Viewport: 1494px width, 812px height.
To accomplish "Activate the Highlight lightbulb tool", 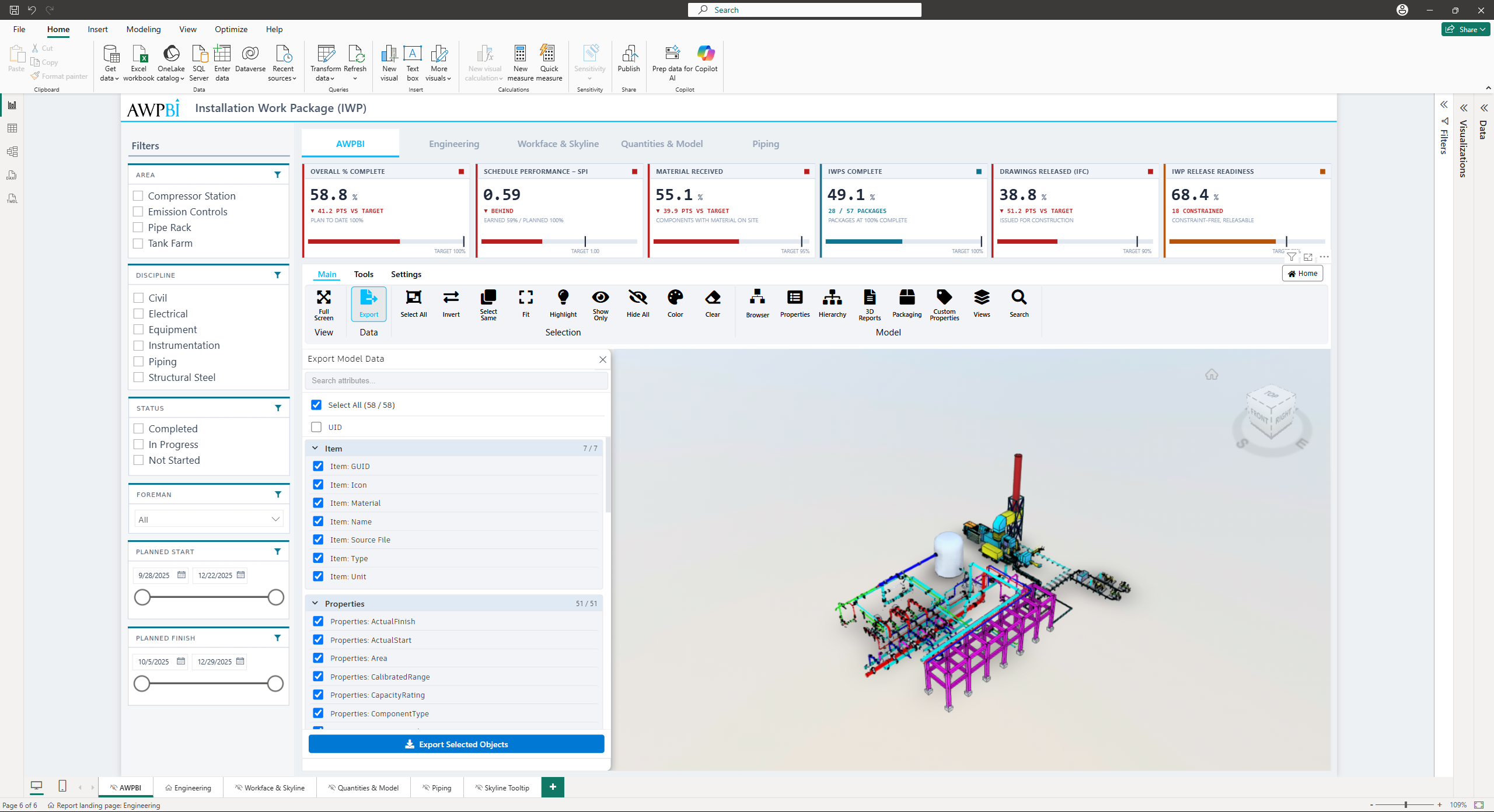I will pyautogui.click(x=563, y=304).
